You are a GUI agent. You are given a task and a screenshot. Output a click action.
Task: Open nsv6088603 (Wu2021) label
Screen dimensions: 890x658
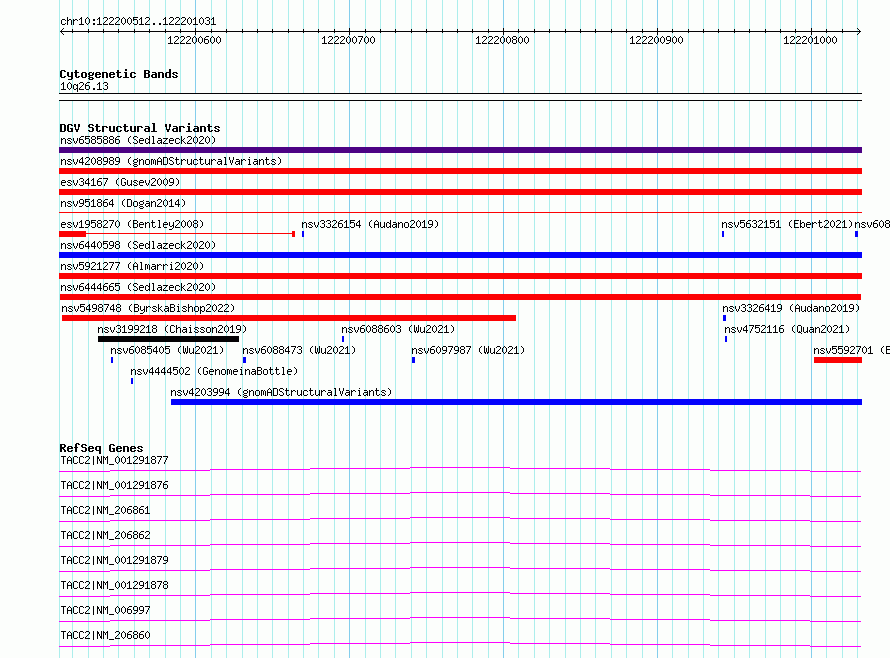398,329
